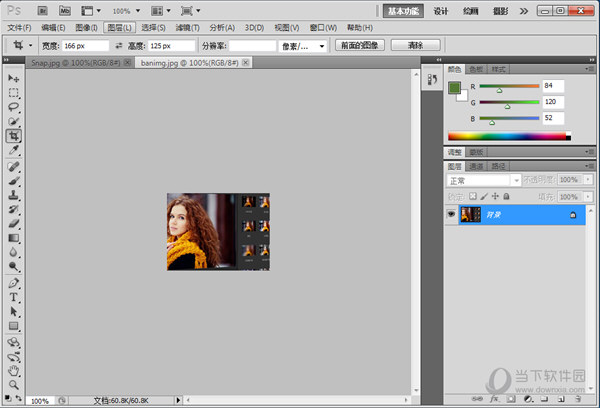Select the Hand tool
This screenshot has height=408, width=600.
pyautogui.click(x=14, y=369)
